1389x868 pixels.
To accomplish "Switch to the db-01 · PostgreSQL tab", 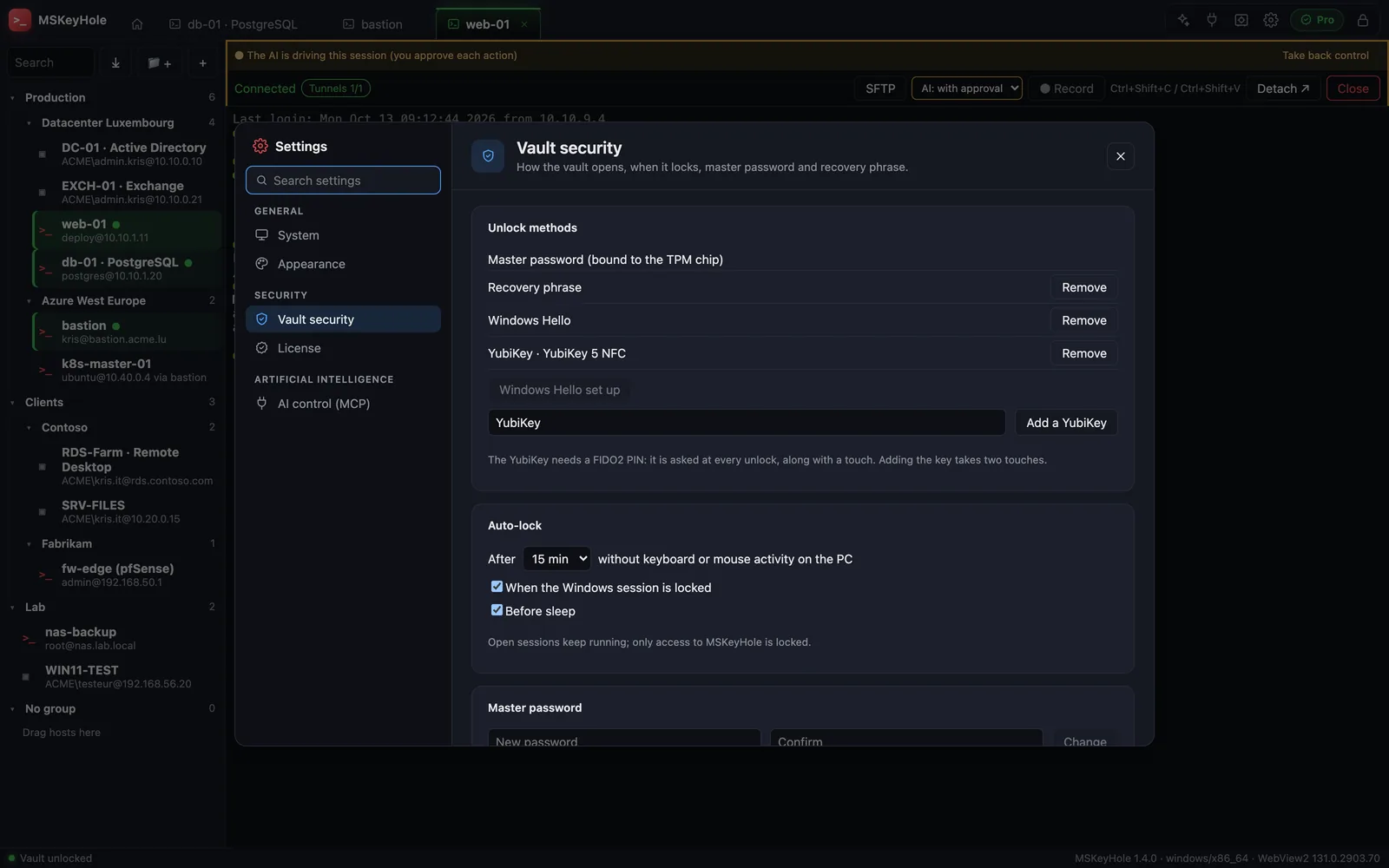I will pyautogui.click(x=234, y=24).
